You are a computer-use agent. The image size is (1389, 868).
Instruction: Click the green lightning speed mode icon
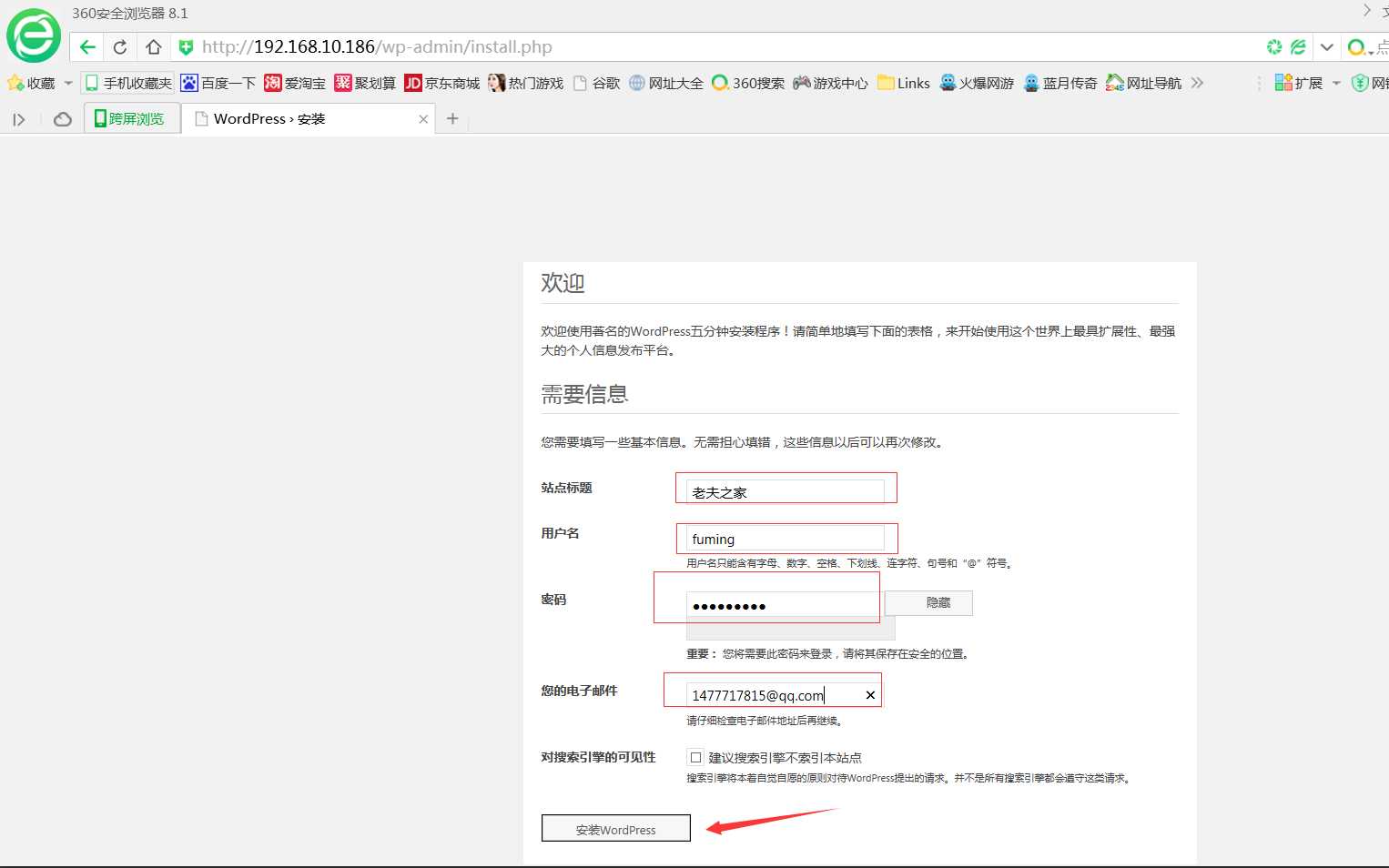point(1299,47)
